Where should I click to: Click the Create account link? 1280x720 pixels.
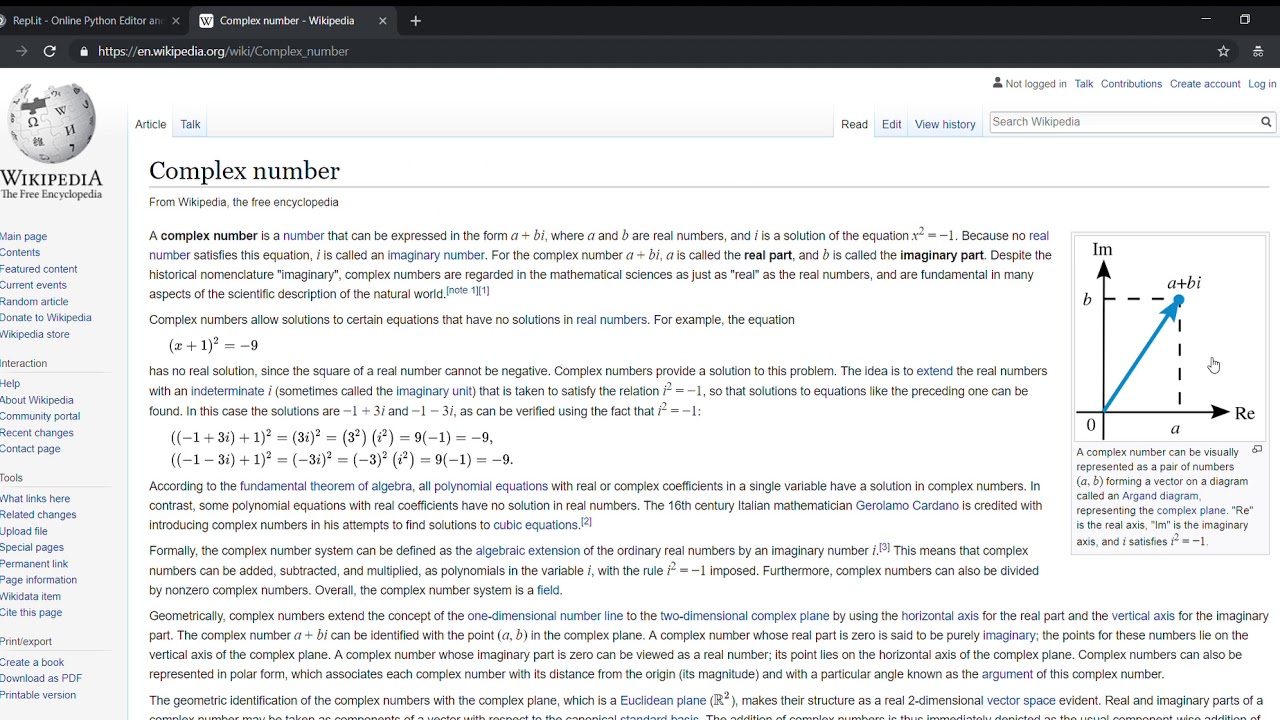[x=1205, y=84]
